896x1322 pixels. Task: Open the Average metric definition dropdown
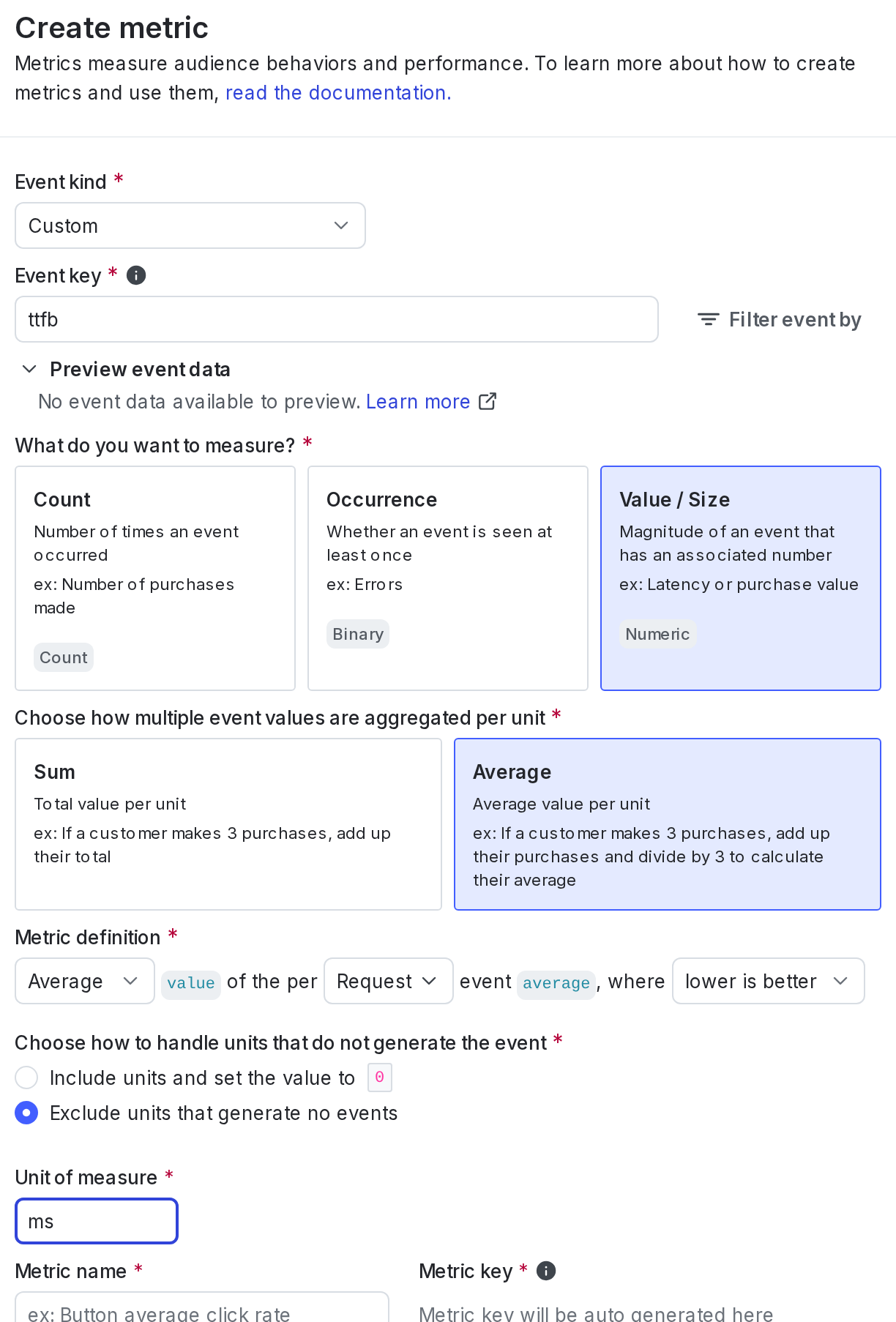tap(84, 981)
